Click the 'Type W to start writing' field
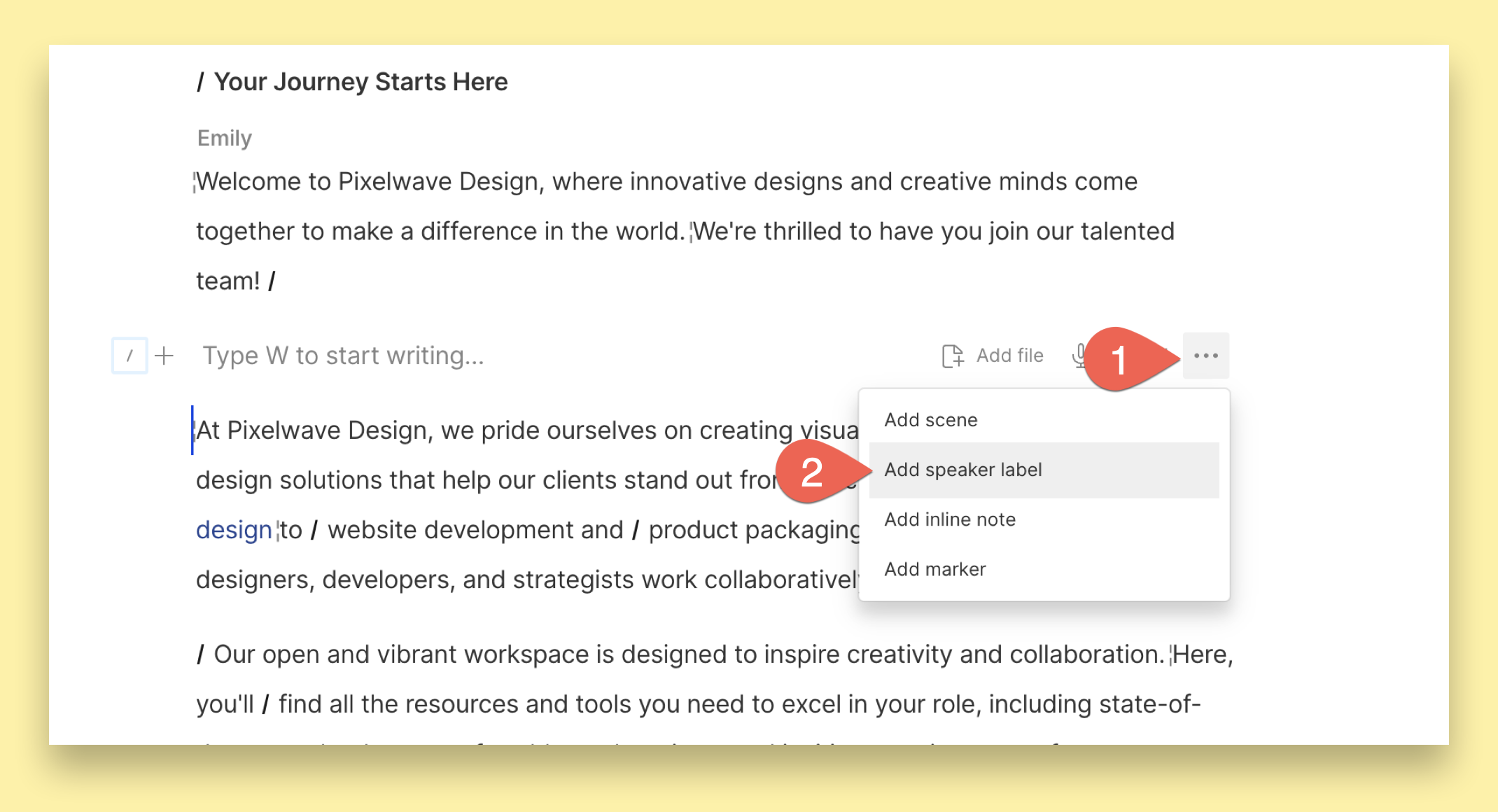The height and width of the screenshot is (812, 1498). click(343, 356)
